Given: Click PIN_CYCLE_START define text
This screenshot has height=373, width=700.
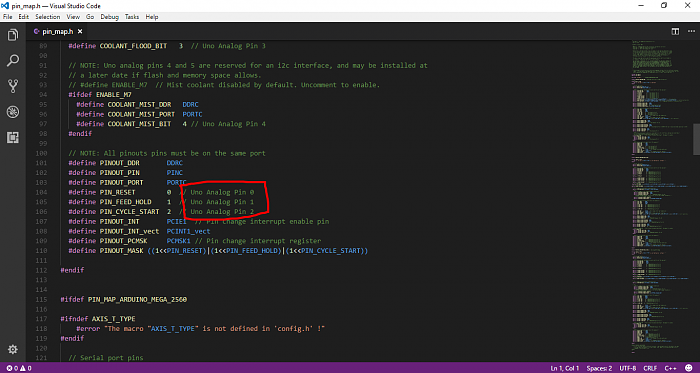Looking at the screenshot, I should coord(129,211).
